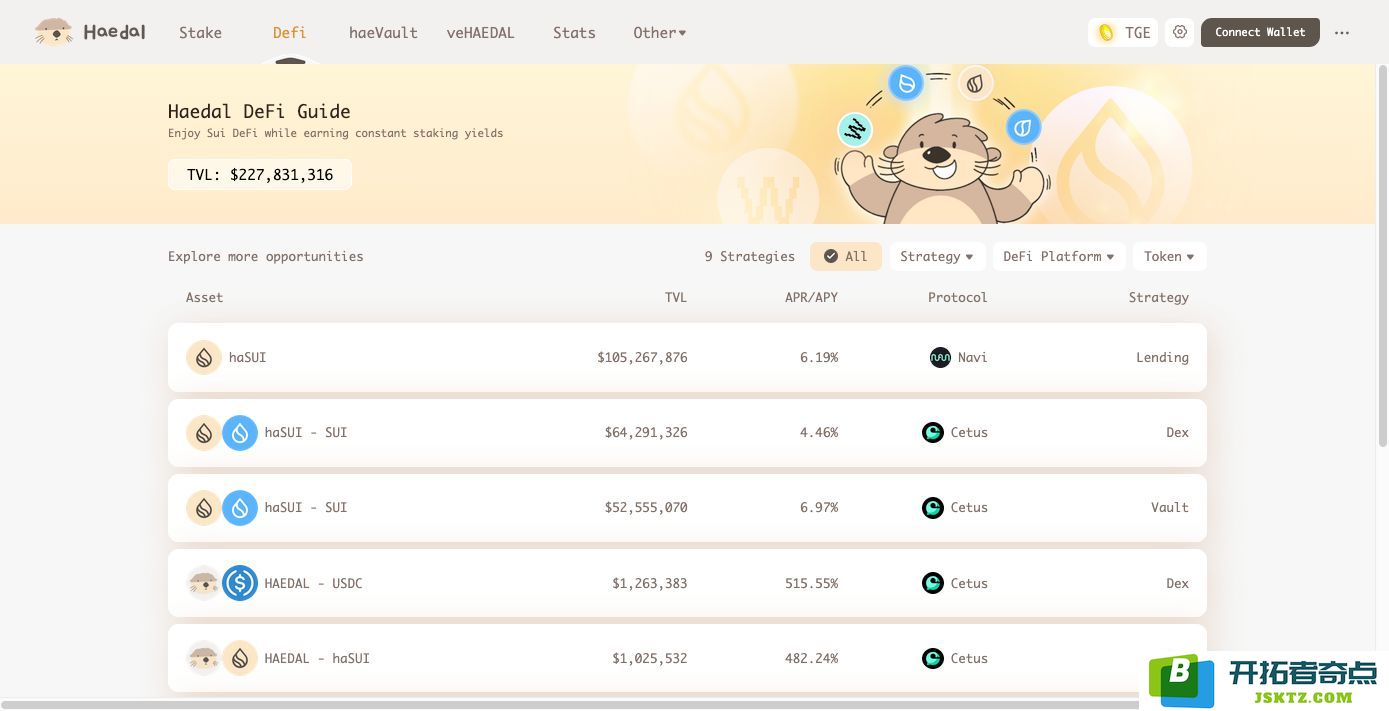Select the Defi tab
1389x711 pixels.
pos(289,32)
